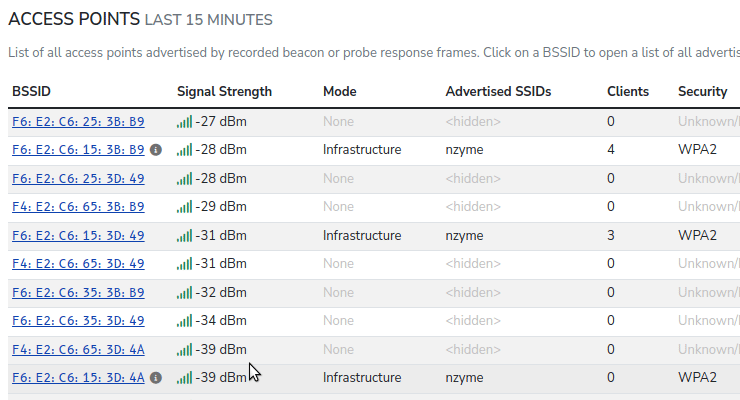Open BSSID F6:E2:C6:15:3D:4A link

(x=78, y=378)
